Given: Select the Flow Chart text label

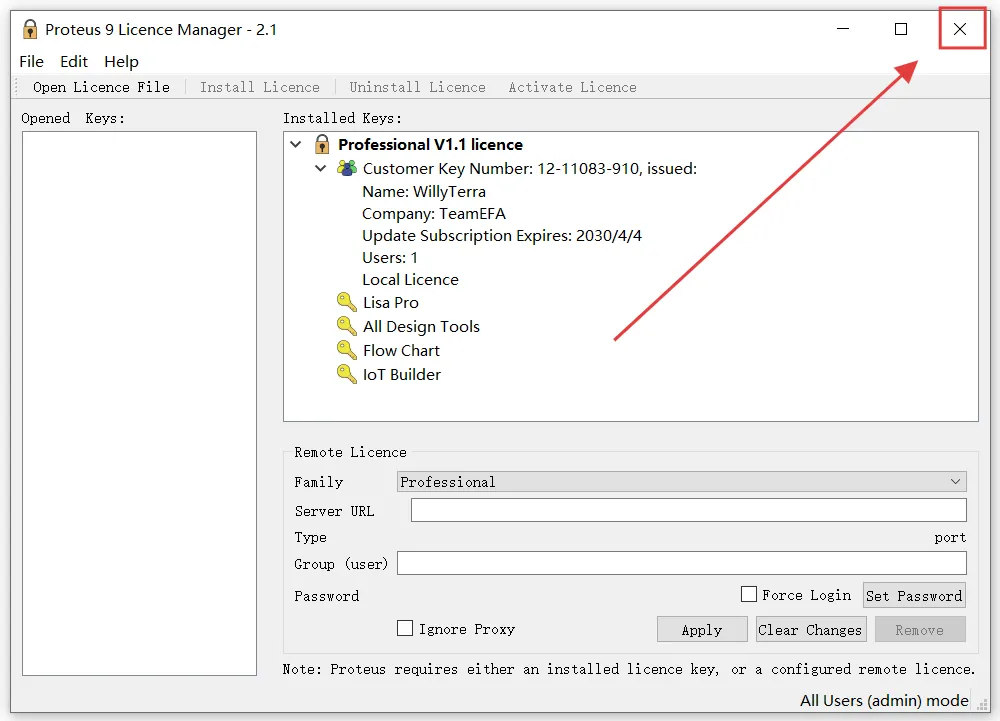Looking at the screenshot, I should click(401, 351).
